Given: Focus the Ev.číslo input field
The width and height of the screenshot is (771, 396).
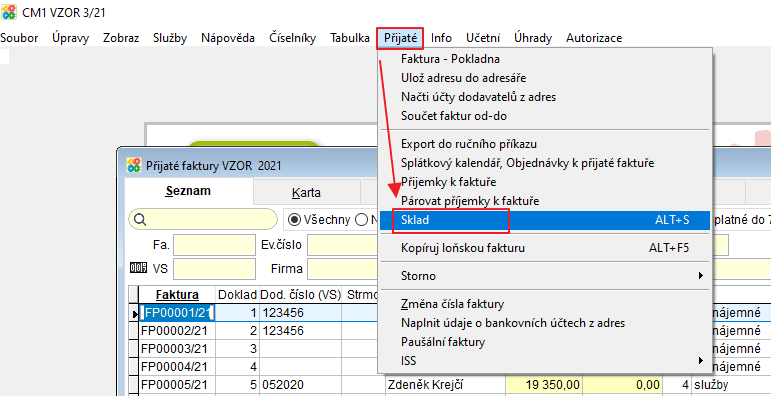Looking at the screenshot, I should point(344,245).
